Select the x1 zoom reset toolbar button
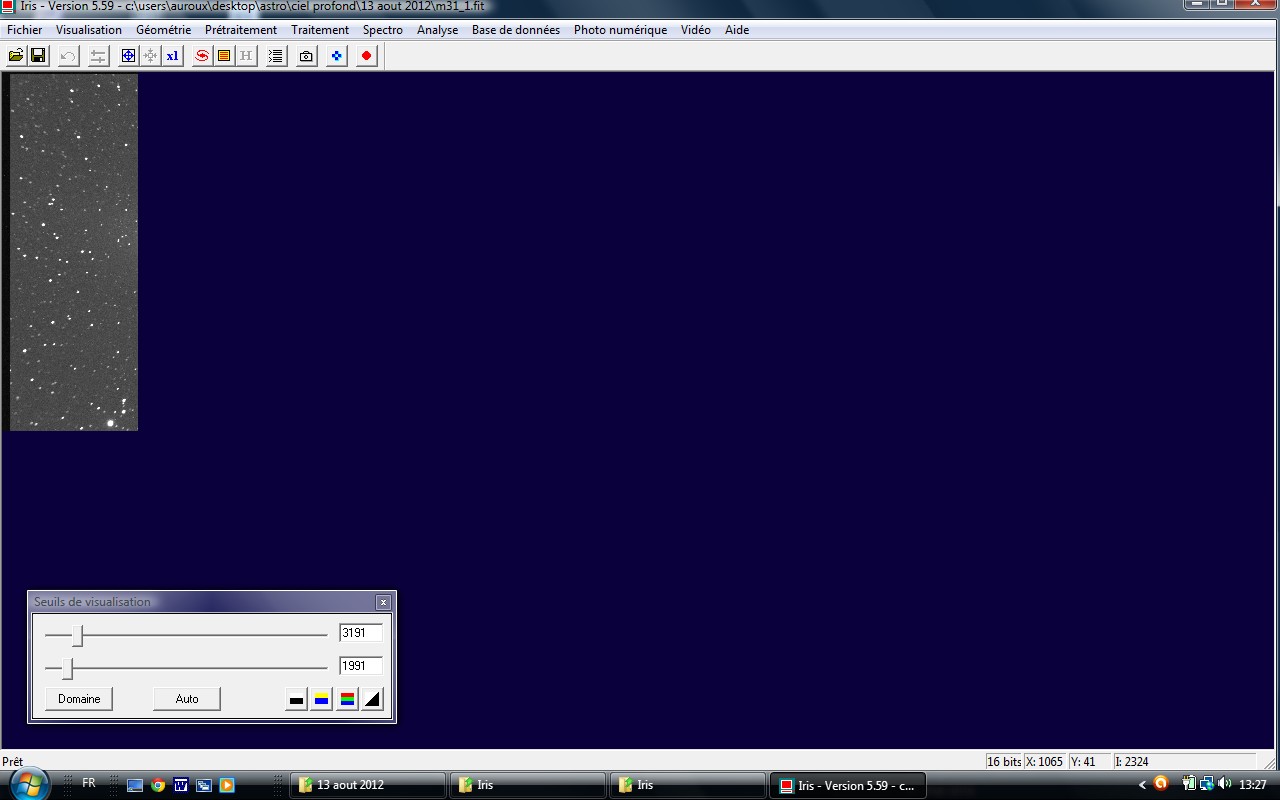 tap(172, 56)
